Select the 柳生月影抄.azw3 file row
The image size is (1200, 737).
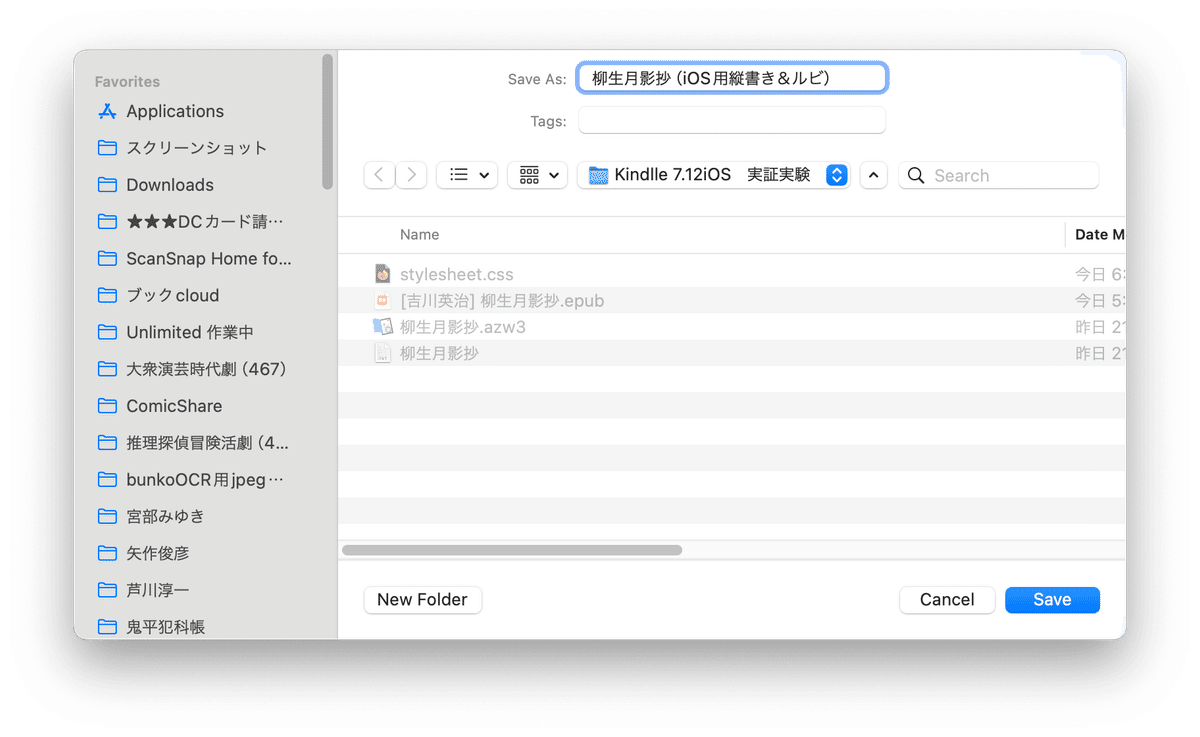coord(732,326)
